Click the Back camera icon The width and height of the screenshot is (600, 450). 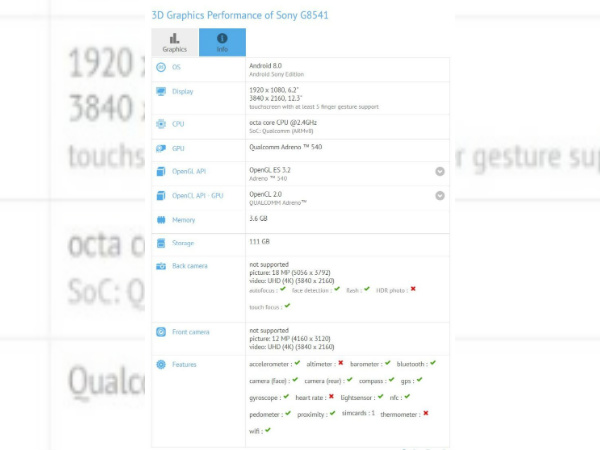pyautogui.click(x=161, y=266)
